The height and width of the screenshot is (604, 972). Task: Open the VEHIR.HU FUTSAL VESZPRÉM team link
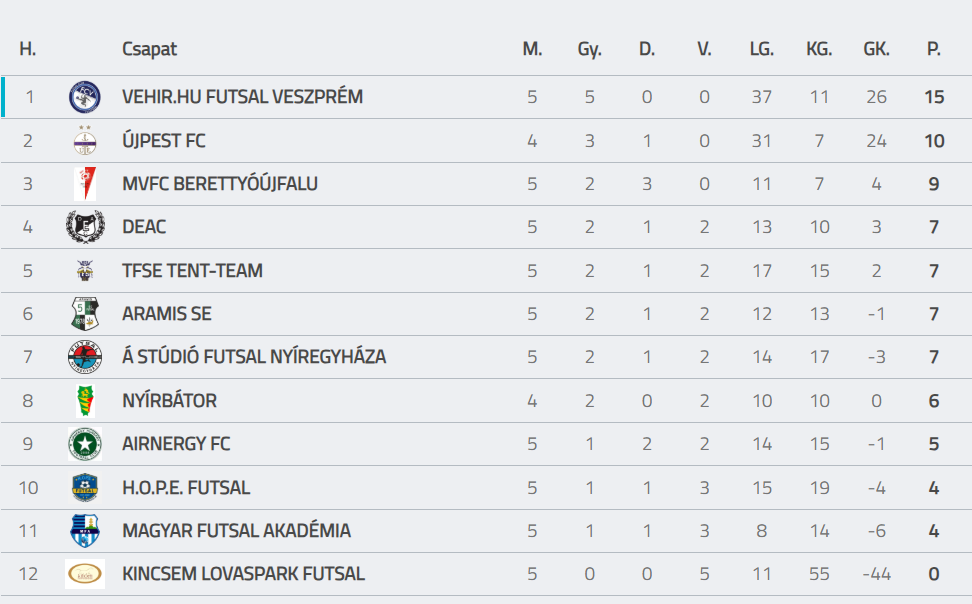click(x=242, y=97)
